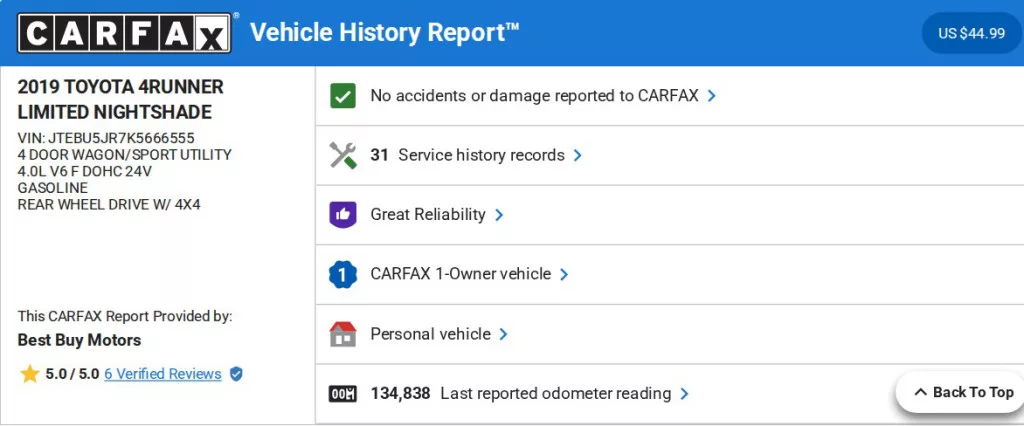Click the odometer reading icon
The height and width of the screenshot is (426, 1024).
tap(343, 394)
